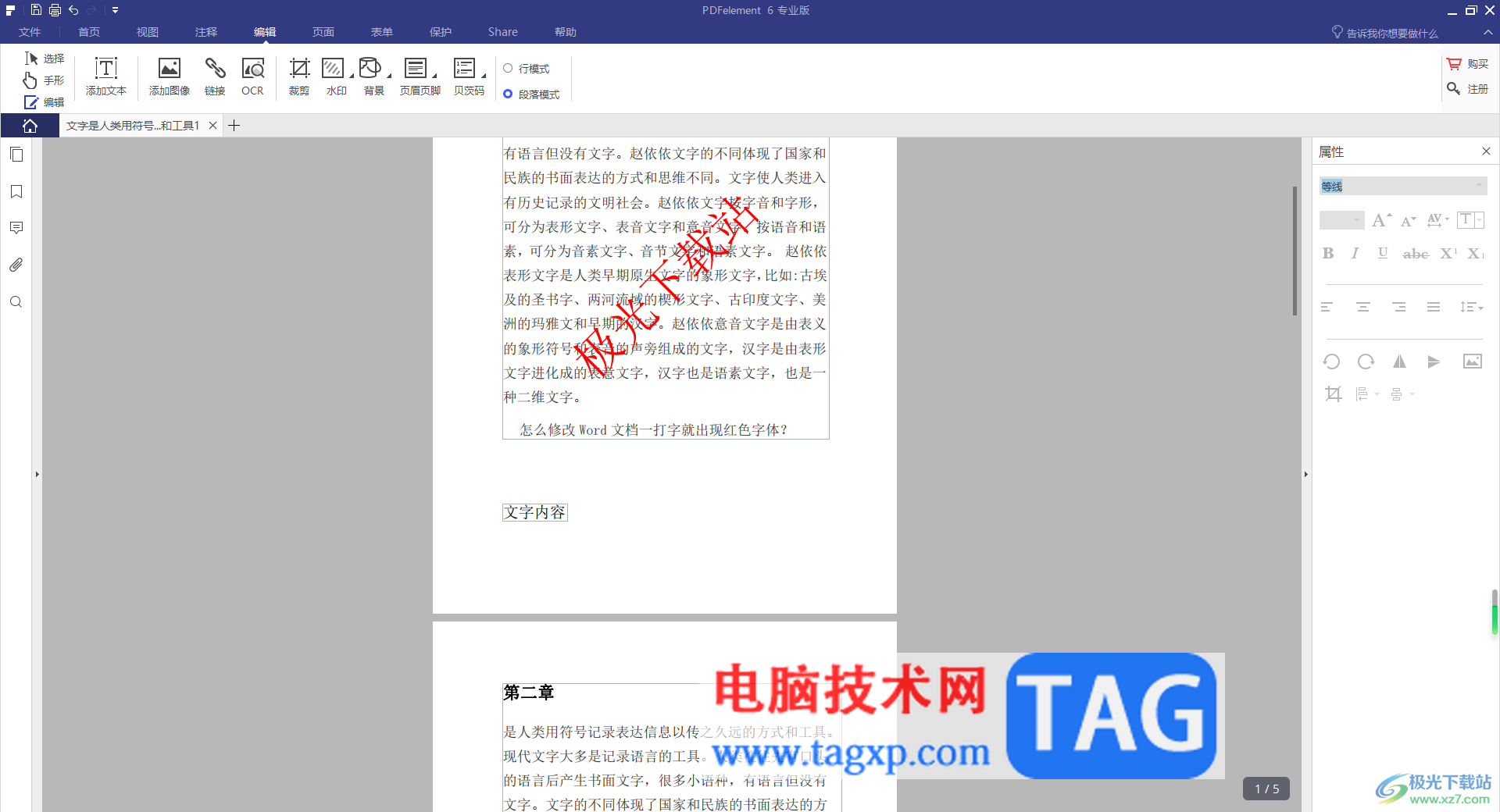The image size is (1500, 812).
Task: Switch to the 注释 ribbon tab
Action: tap(206, 32)
